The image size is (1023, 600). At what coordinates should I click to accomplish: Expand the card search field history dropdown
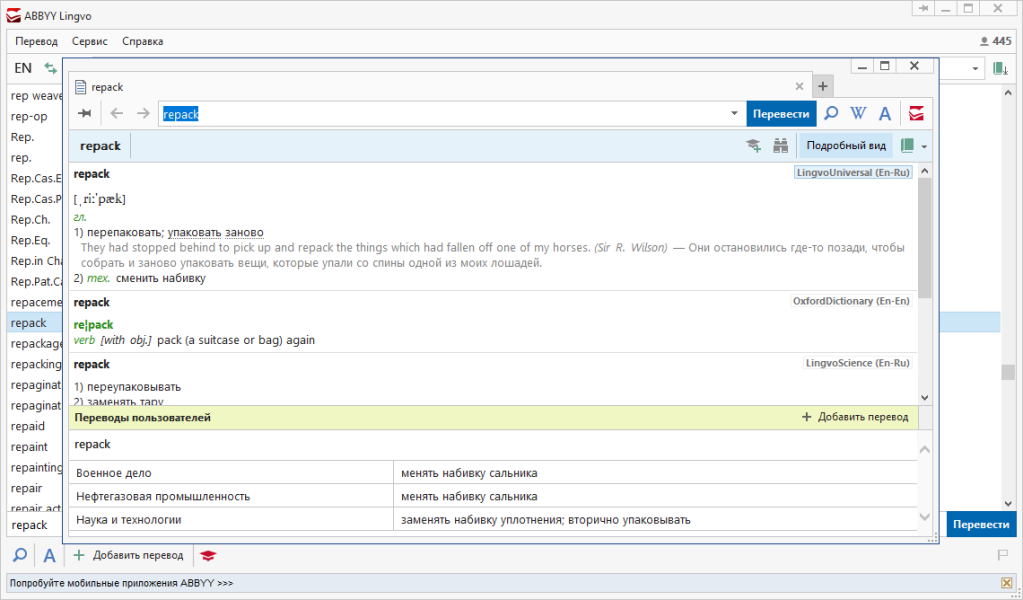pyautogui.click(x=734, y=113)
